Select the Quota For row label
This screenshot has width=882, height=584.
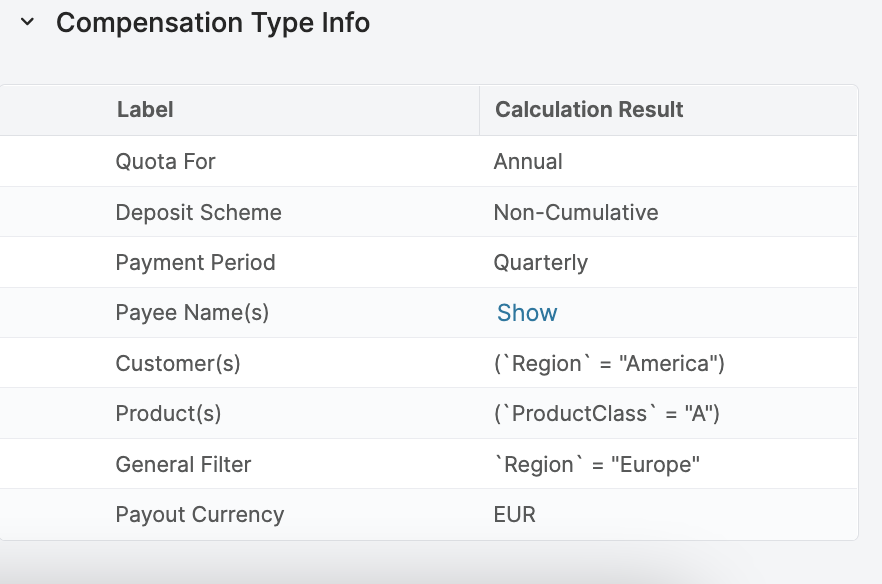click(x=165, y=162)
